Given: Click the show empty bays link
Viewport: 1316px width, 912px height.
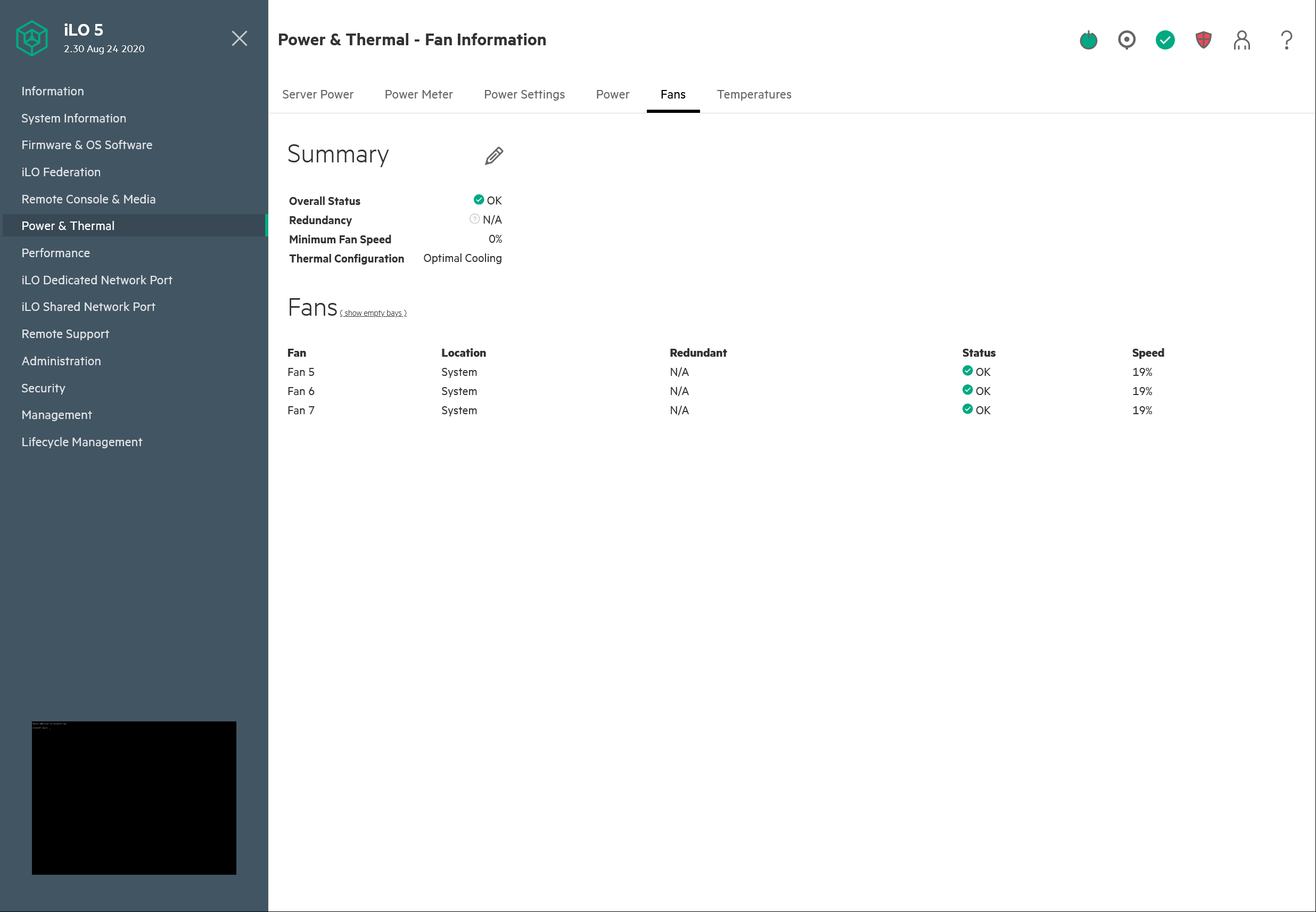Looking at the screenshot, I should pos(373,313).
